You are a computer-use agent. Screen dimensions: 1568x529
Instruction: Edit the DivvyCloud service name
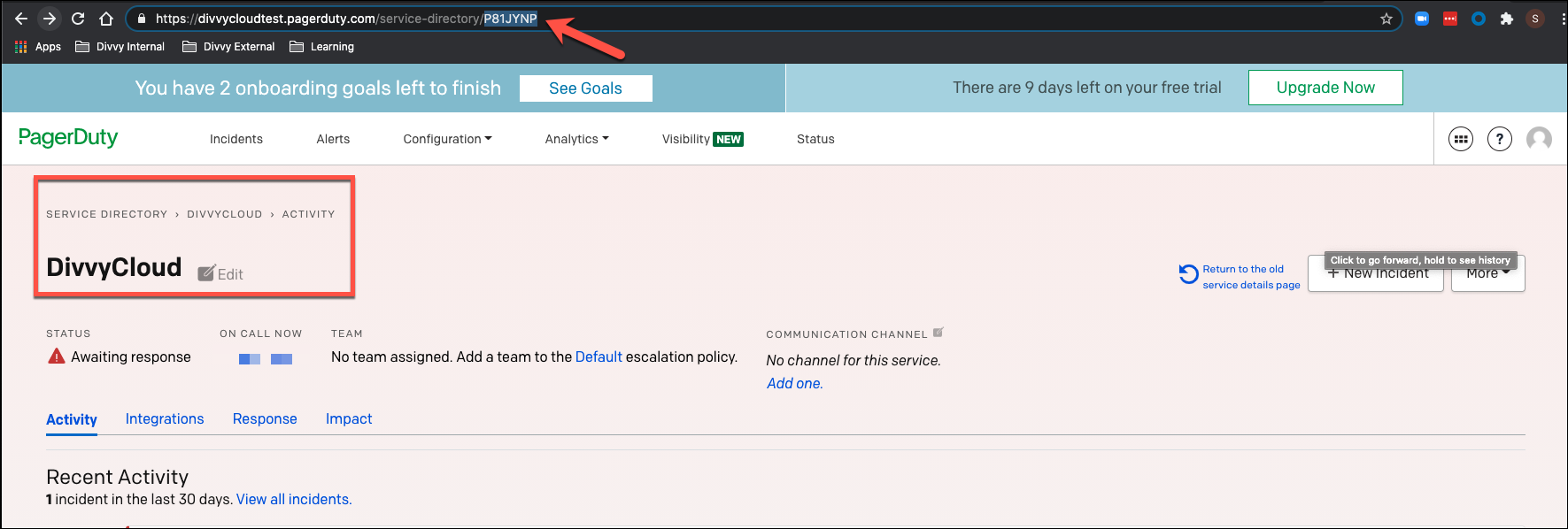tap(220, 274)
